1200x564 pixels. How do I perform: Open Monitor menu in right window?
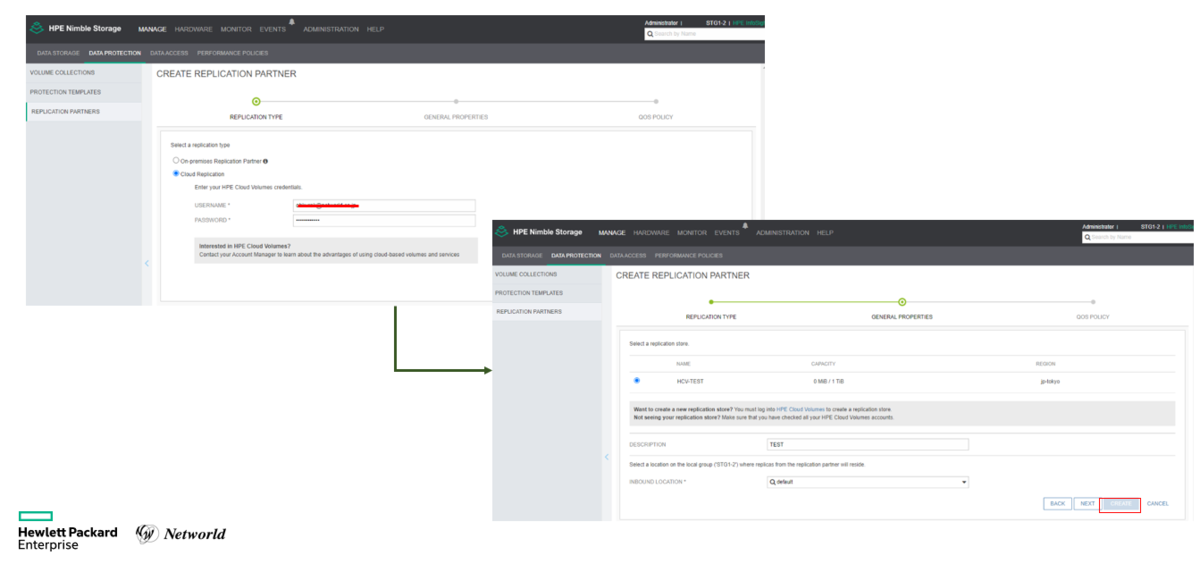[x=692, y=233]
